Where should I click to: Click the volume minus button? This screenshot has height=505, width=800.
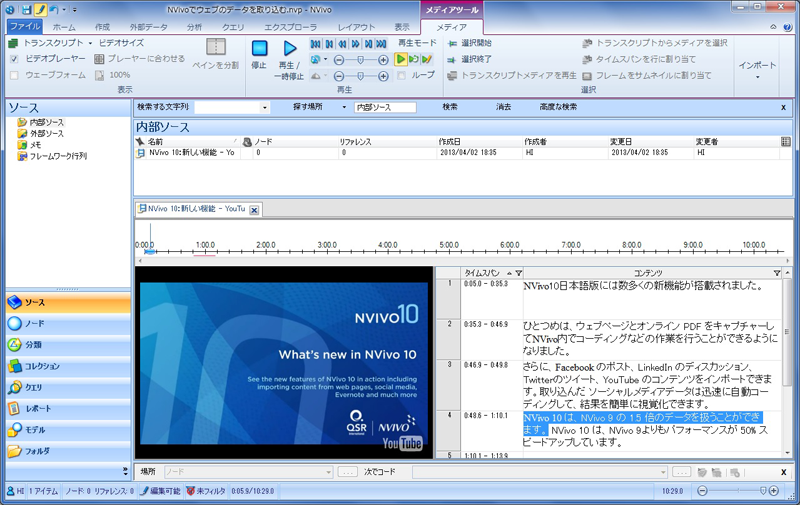[339, 60]
